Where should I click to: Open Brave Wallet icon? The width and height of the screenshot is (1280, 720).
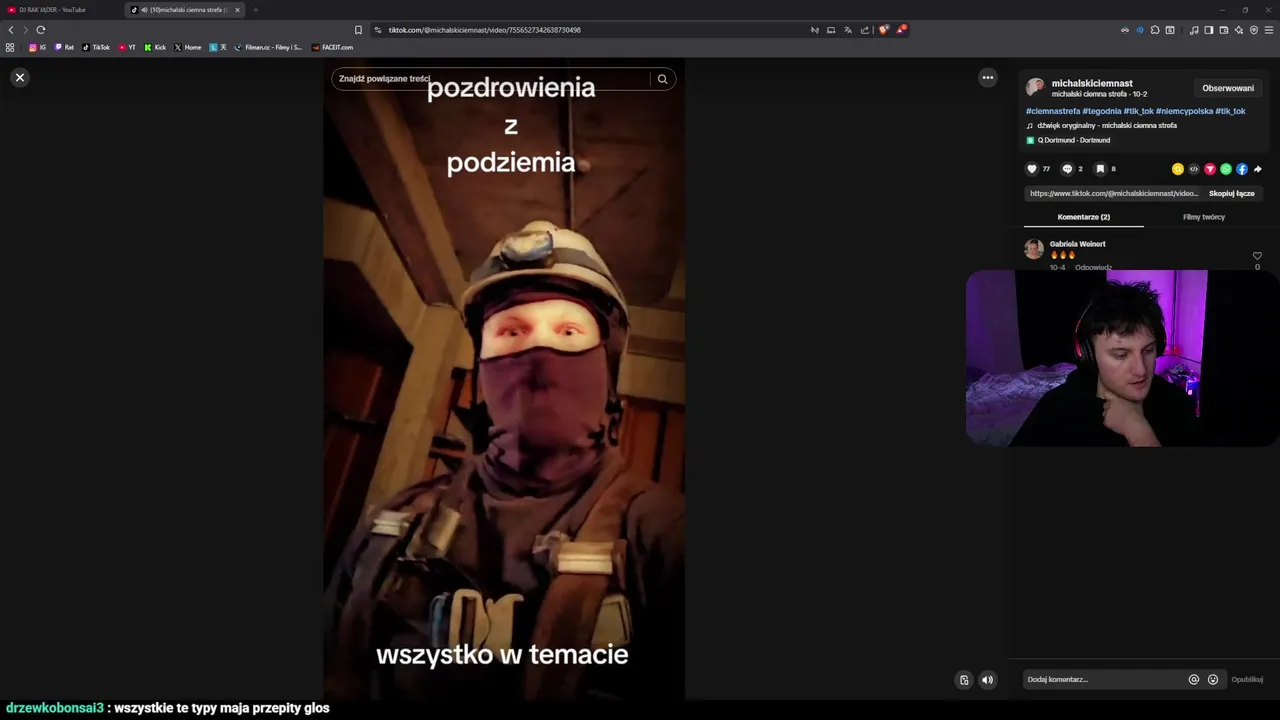tap(1223, 30)
